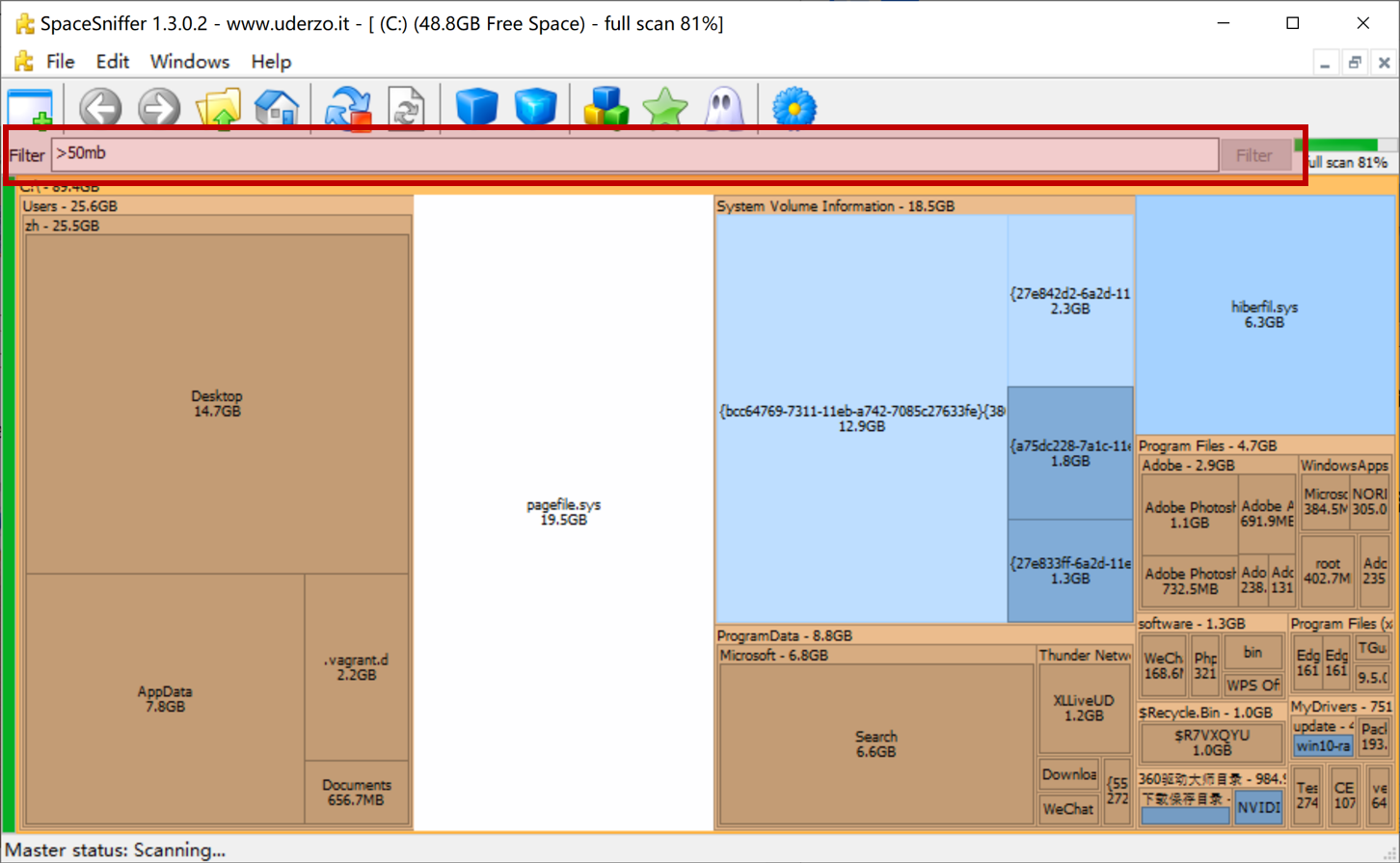Click the MyDrivers header
The width and height of the screenshot is (1400, 863).
[x=1340, y=707]
